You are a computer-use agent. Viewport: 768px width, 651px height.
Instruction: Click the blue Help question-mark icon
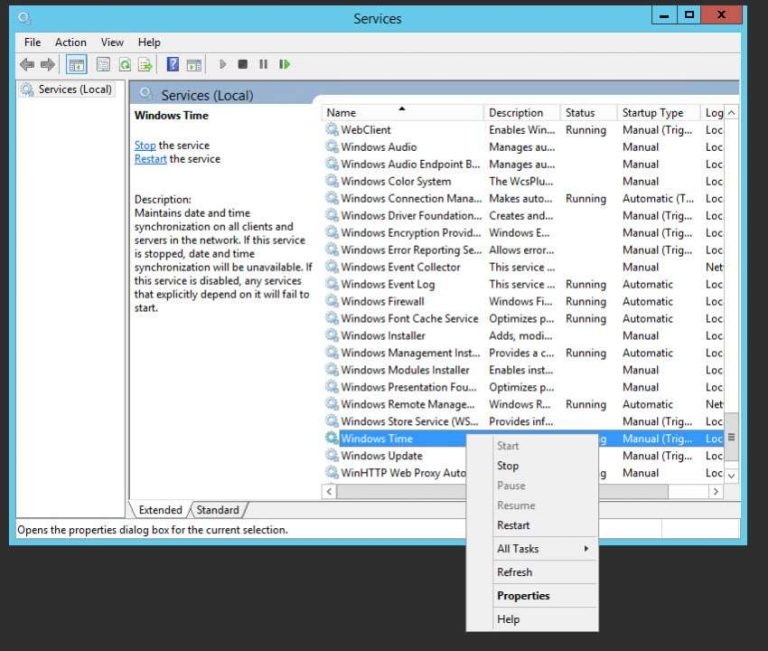click(x=172, y=64)
